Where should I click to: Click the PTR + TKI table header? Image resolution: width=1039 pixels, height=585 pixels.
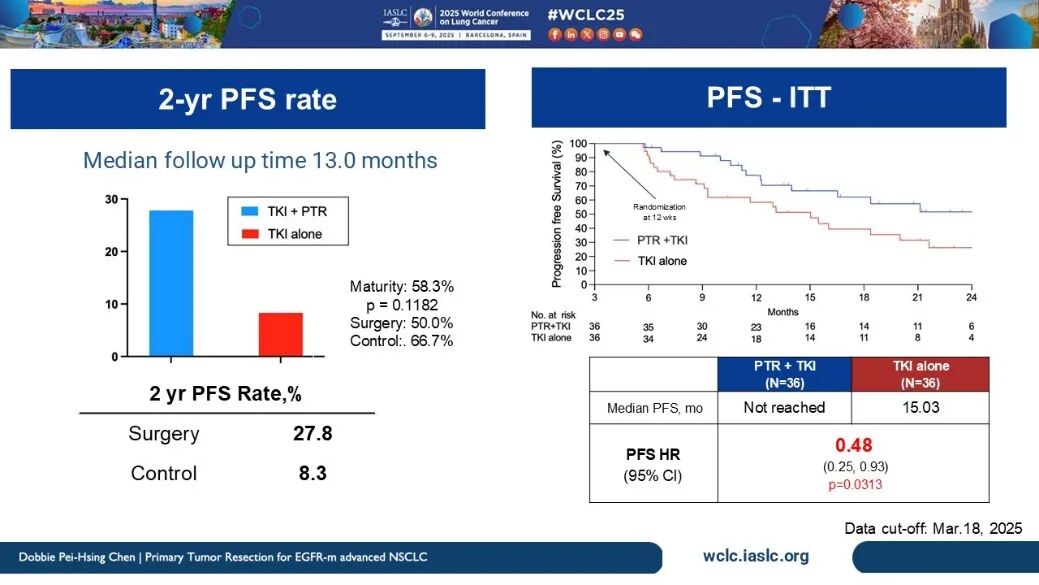[783, 373]
